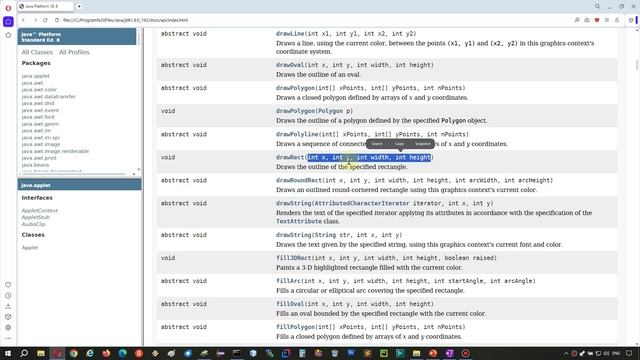Click the fillArc method link
This screenshot has width=640, height=360.
coord(288,281)
